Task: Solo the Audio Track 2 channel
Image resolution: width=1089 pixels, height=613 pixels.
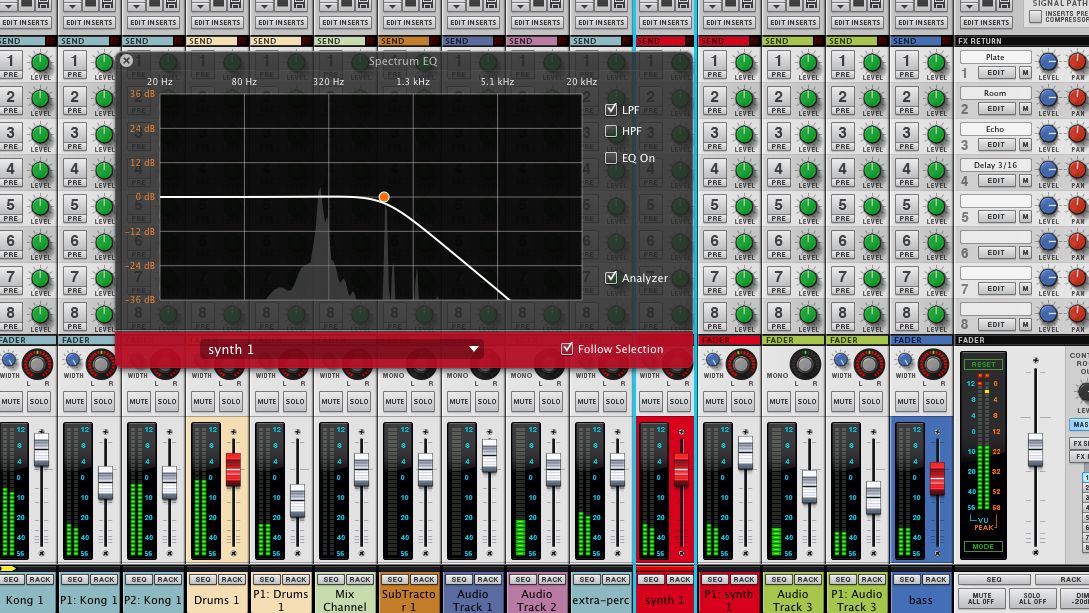Action: click(x=551, y=401)
